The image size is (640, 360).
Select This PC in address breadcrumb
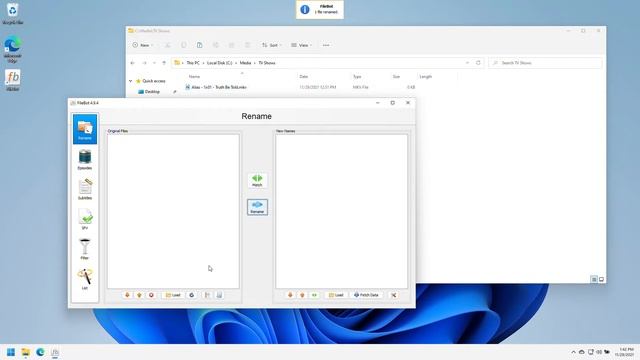point(193,63)
